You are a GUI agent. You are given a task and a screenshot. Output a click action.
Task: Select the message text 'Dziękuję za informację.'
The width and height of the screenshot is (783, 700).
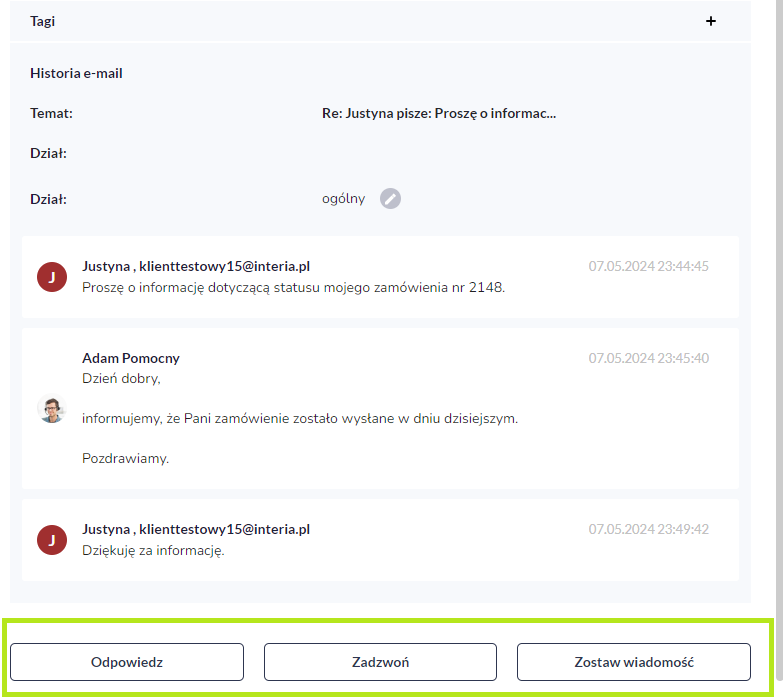(153, 551)
